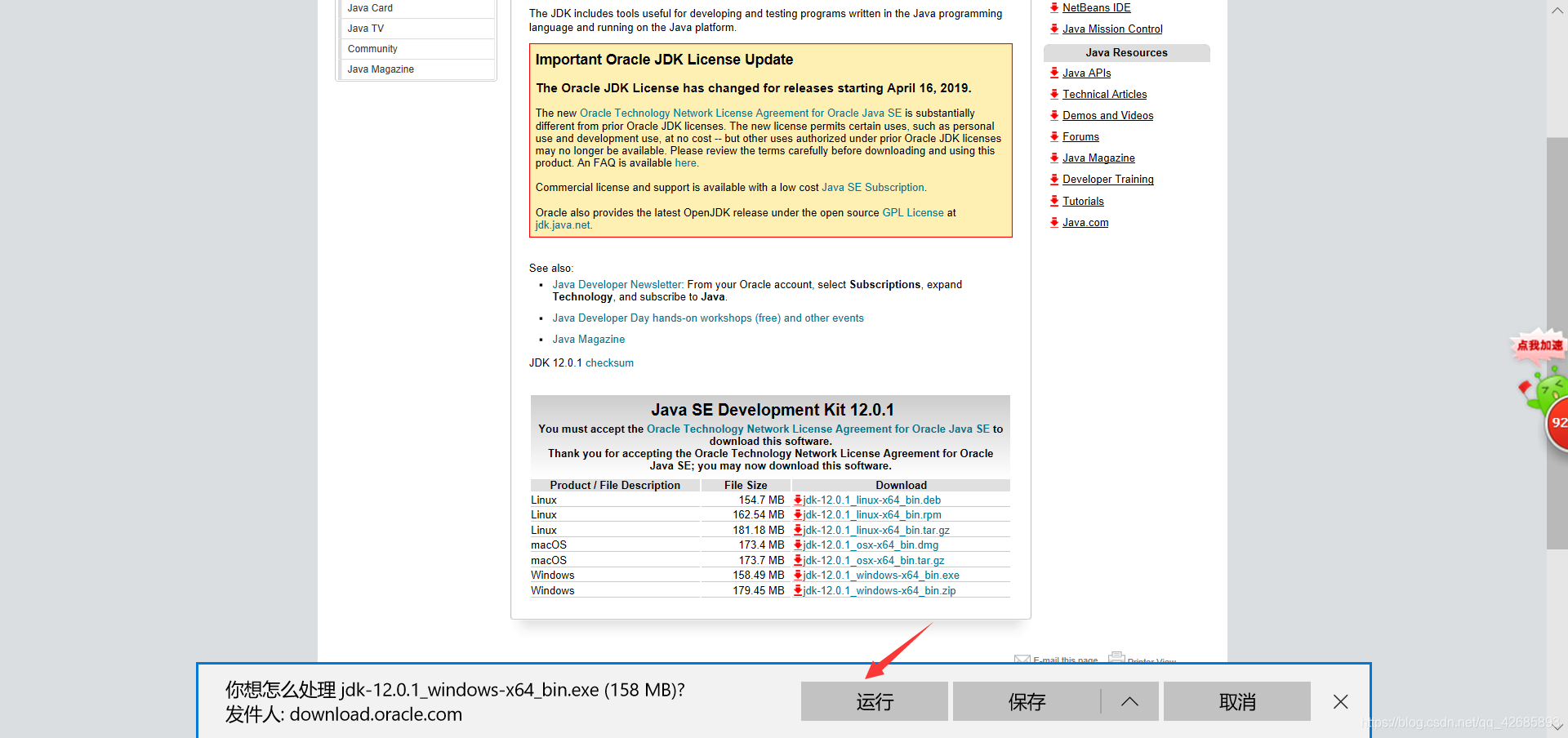Click the red 92 speed ball badge
The width and height of the screenshot is (1568, 738).
tap(1557, 423)
